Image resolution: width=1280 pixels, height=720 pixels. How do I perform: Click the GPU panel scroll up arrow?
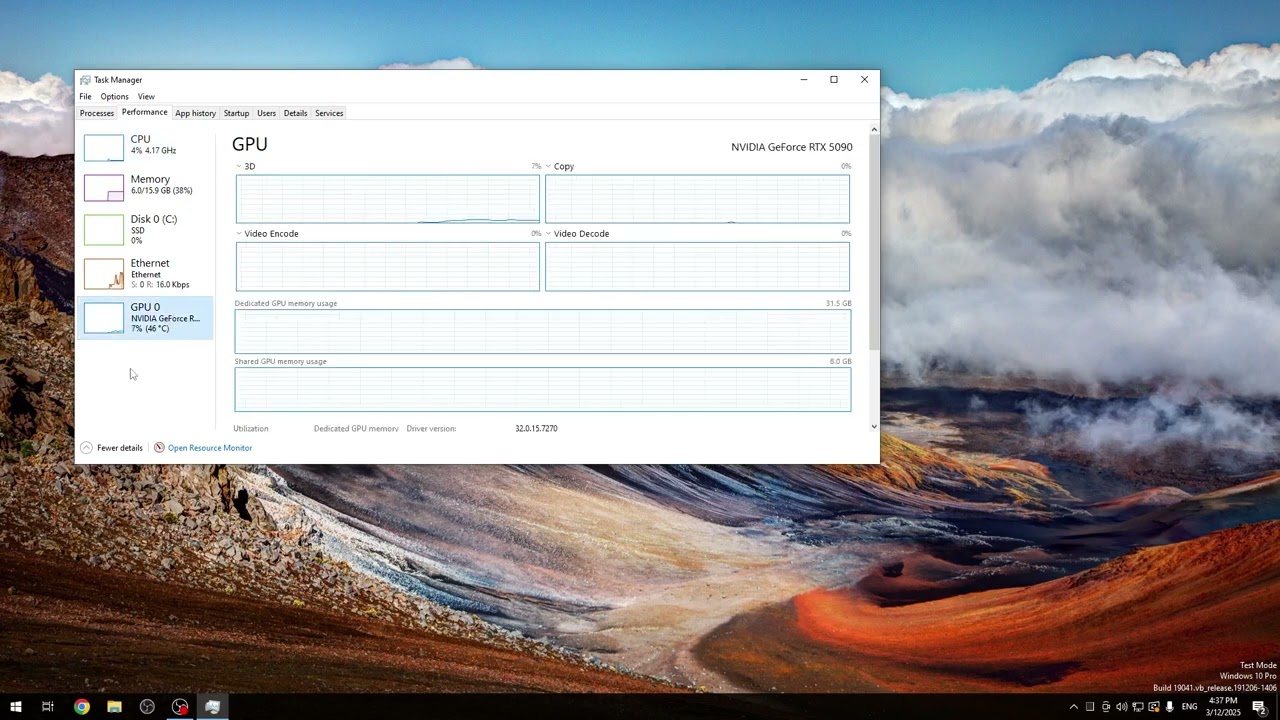click(x=874, y=129)
